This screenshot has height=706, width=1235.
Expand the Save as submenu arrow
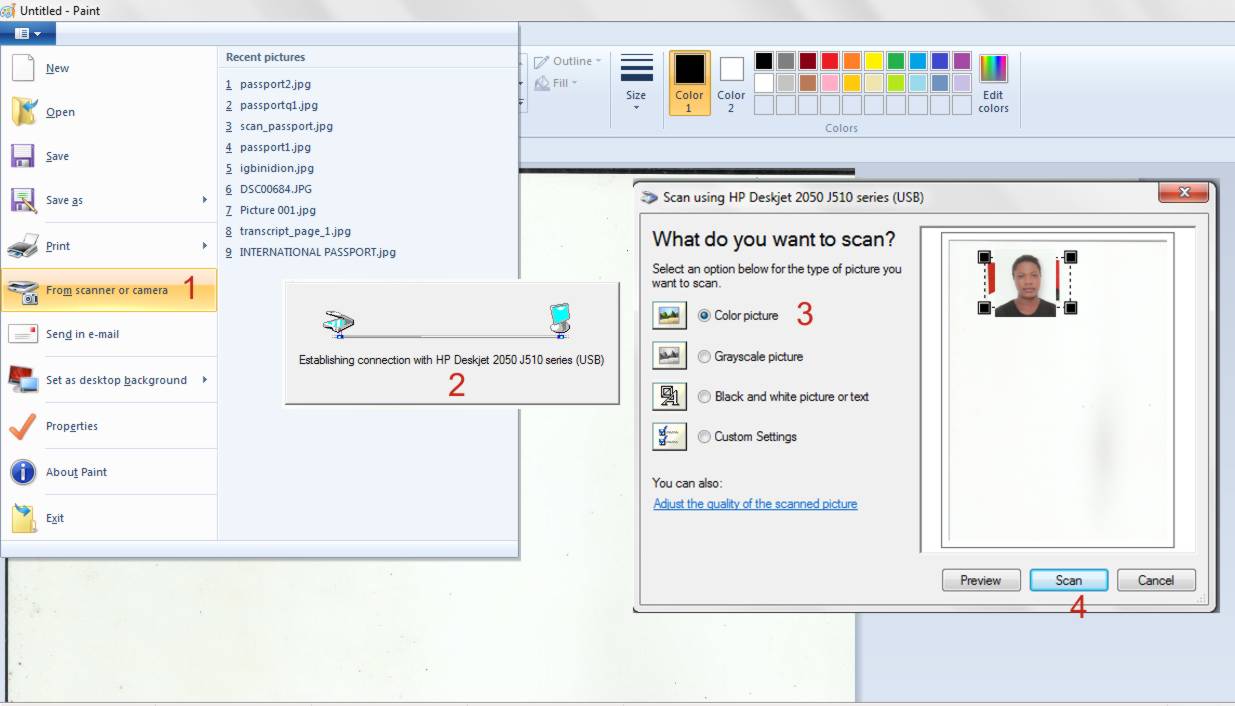pos(205,200)
